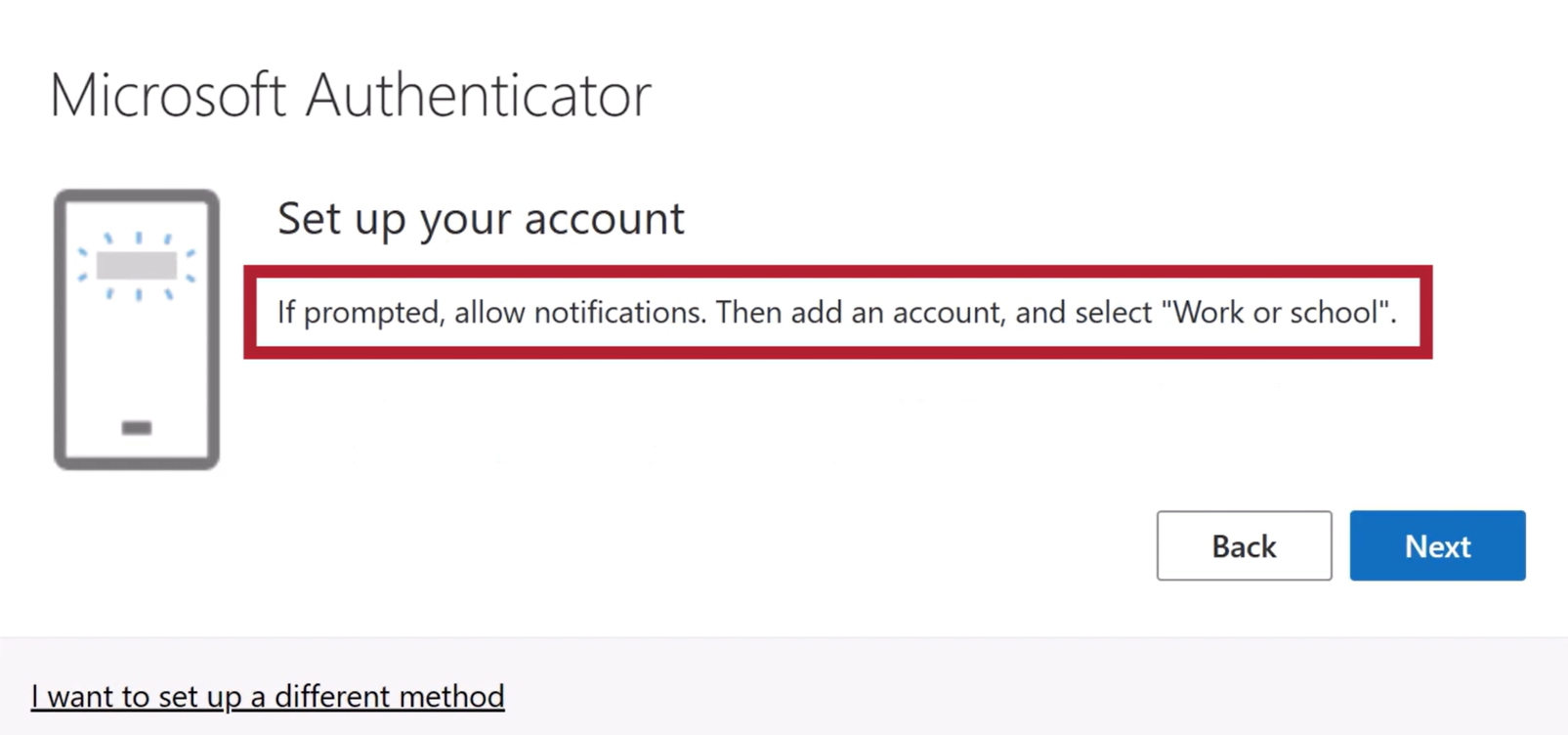Click the Back button
The height and width of the screenshot is (735, 1568).
[x=1244, y=545]
